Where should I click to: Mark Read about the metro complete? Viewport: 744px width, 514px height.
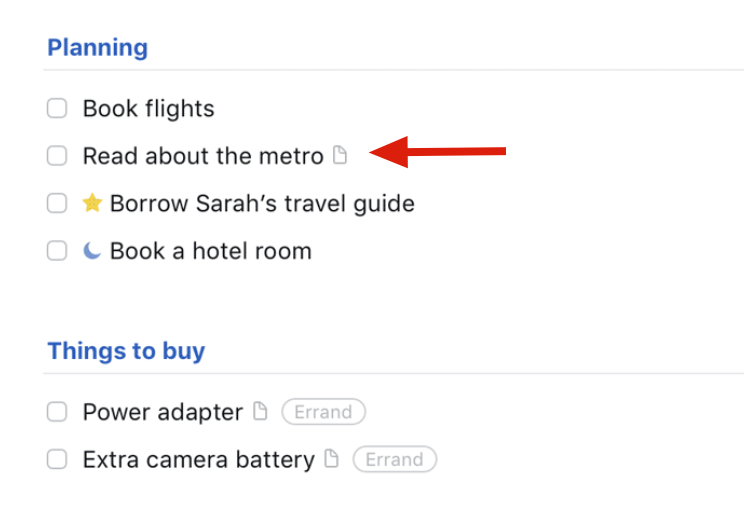pos(57,156)
